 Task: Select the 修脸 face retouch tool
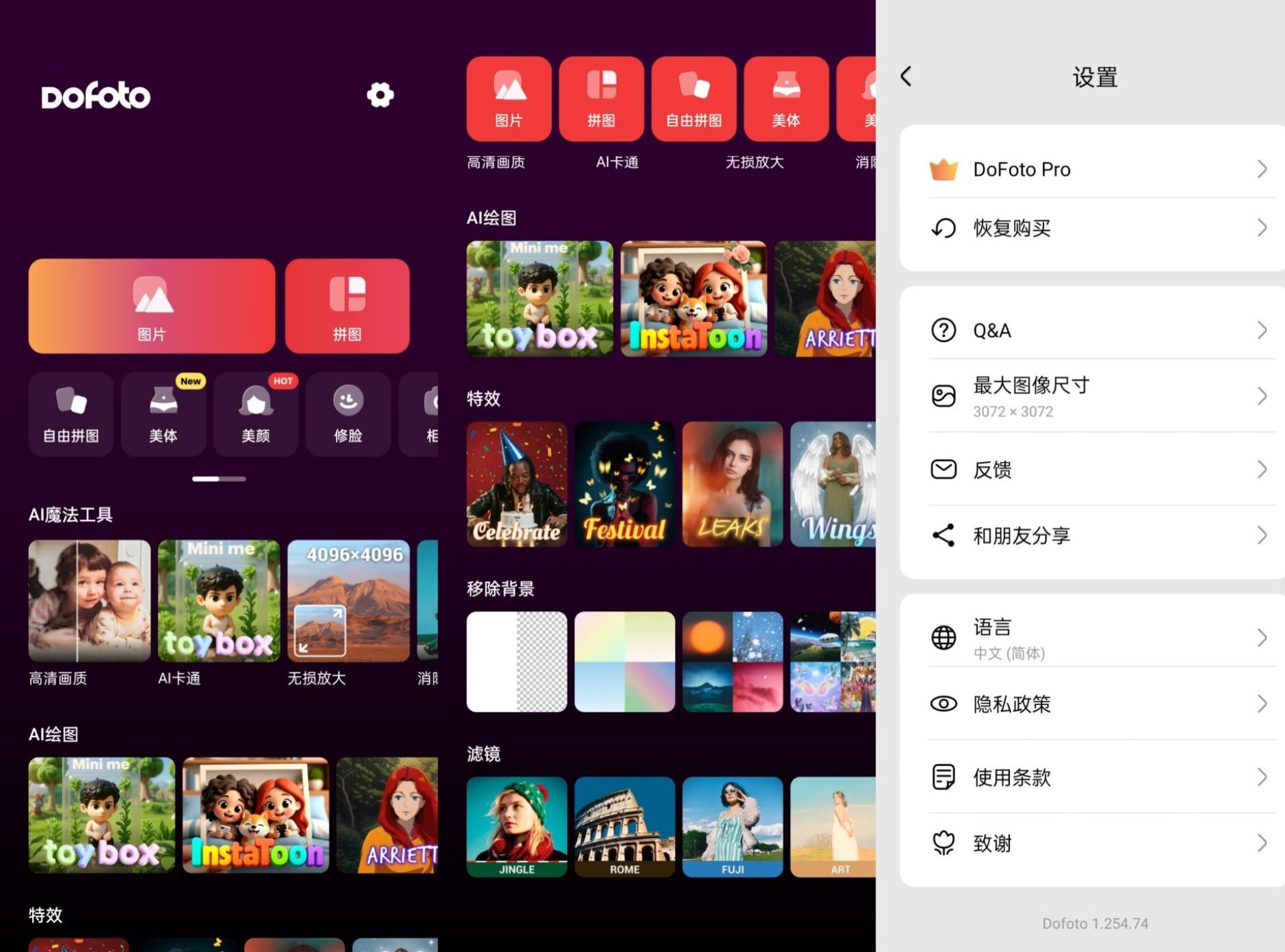(348, 414)
